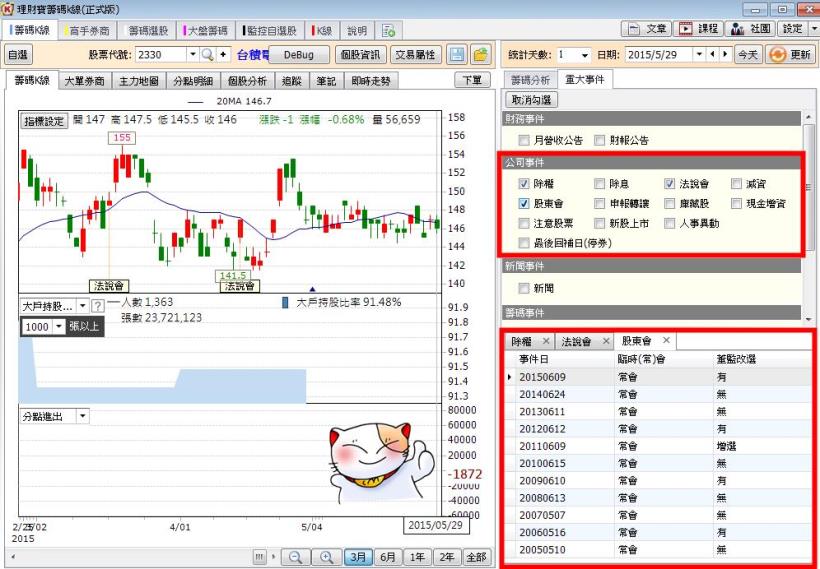This screenshot has width=820, height=569.
Task: Open the 1000 張以上 threshold dropdown
Action: click(x=59, y=326)
